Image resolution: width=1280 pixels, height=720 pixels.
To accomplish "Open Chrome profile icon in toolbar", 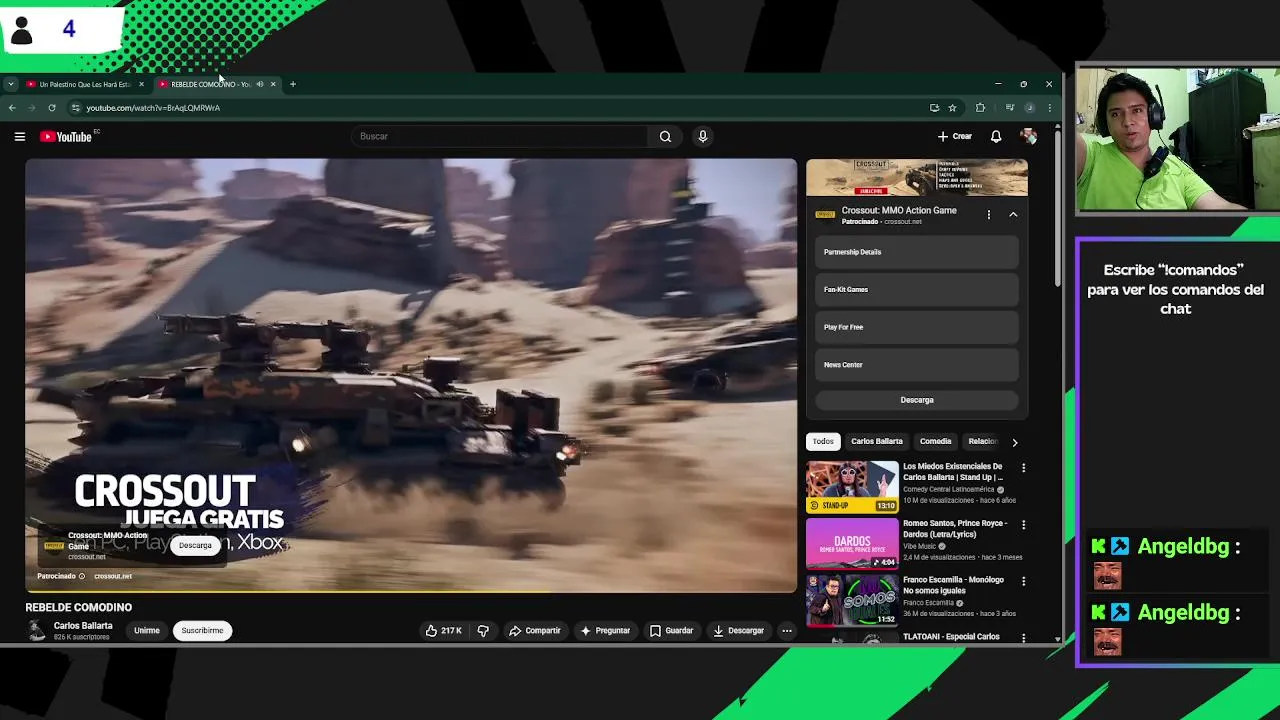I will click(x=1030, y=108).
